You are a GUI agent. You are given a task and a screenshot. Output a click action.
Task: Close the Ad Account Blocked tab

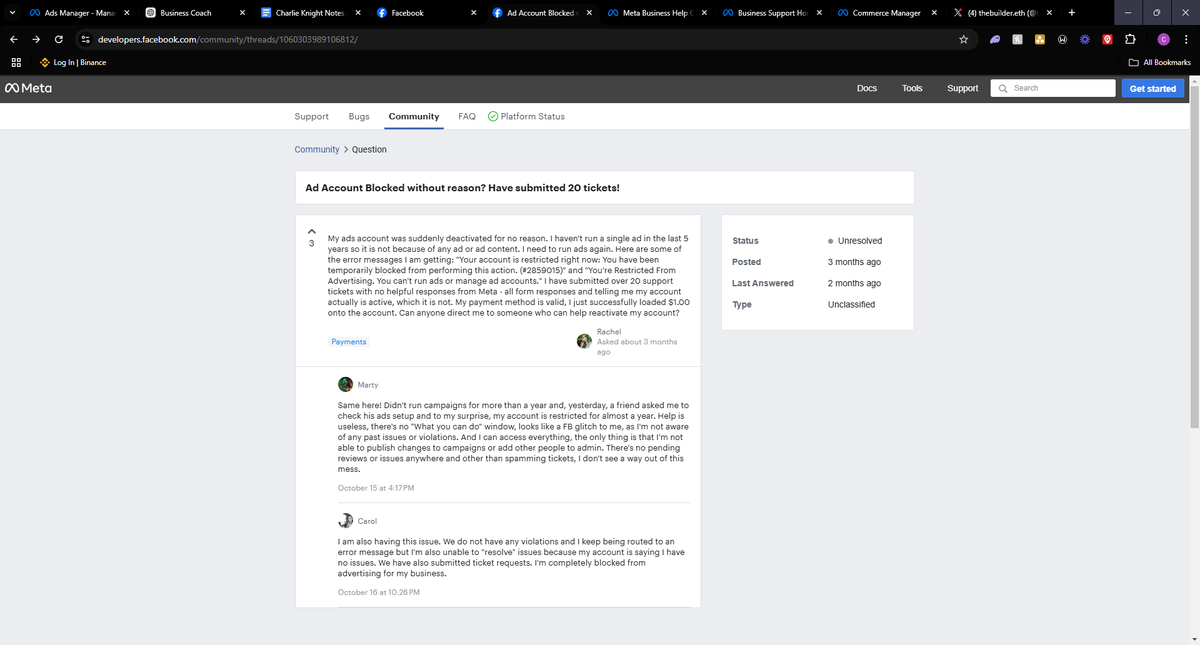pyautogui.click(x=588, y=13)
